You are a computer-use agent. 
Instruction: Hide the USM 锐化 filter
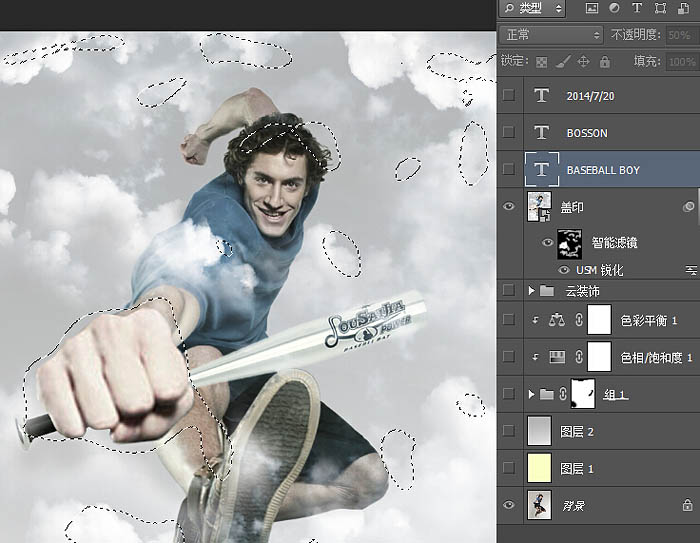[x=564, y=270]
